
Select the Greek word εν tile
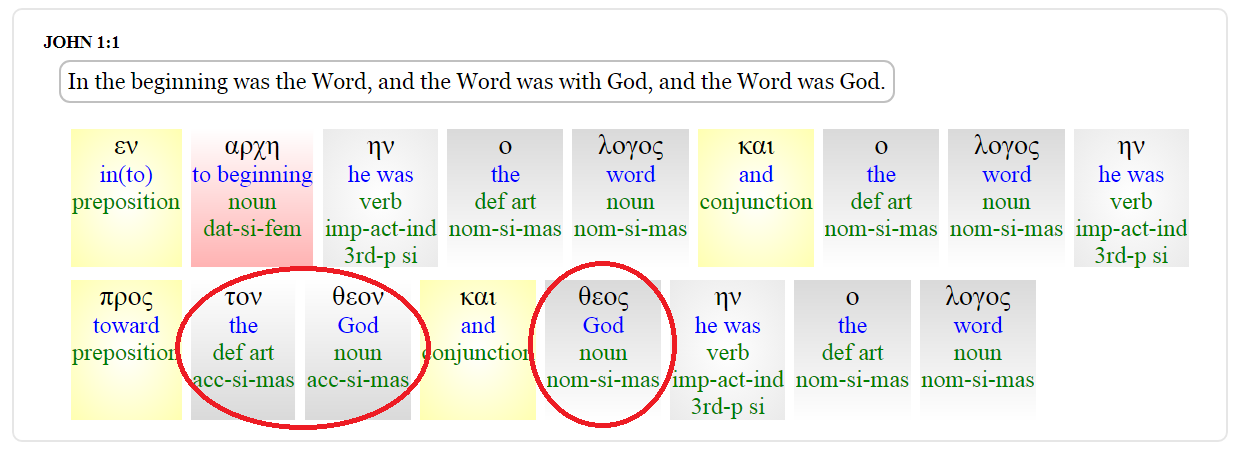[x=126, y=146]
